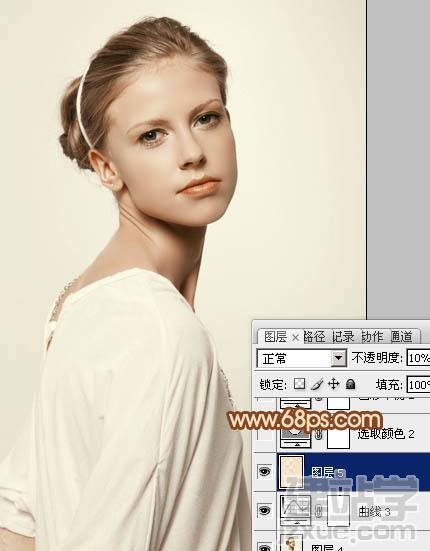Click the link icon on 曲线 3
The width and height of the screenshot is (430, 551).
(319, 511)
